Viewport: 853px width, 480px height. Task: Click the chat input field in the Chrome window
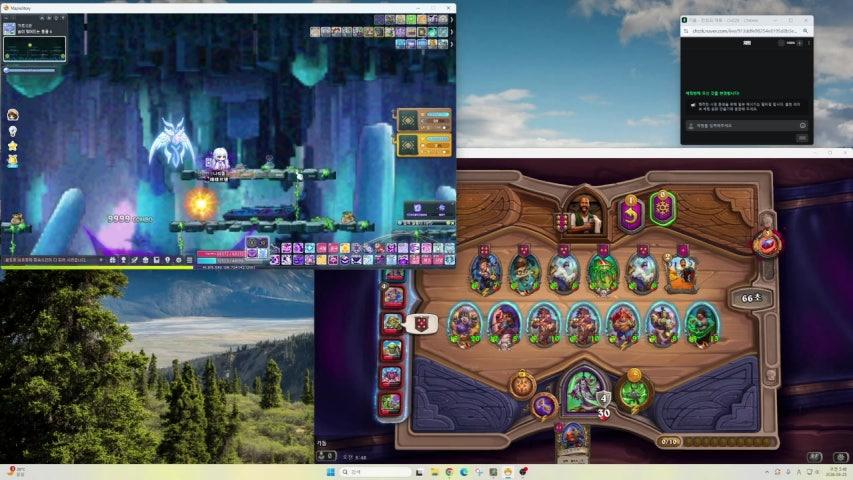tap(747, 126)
